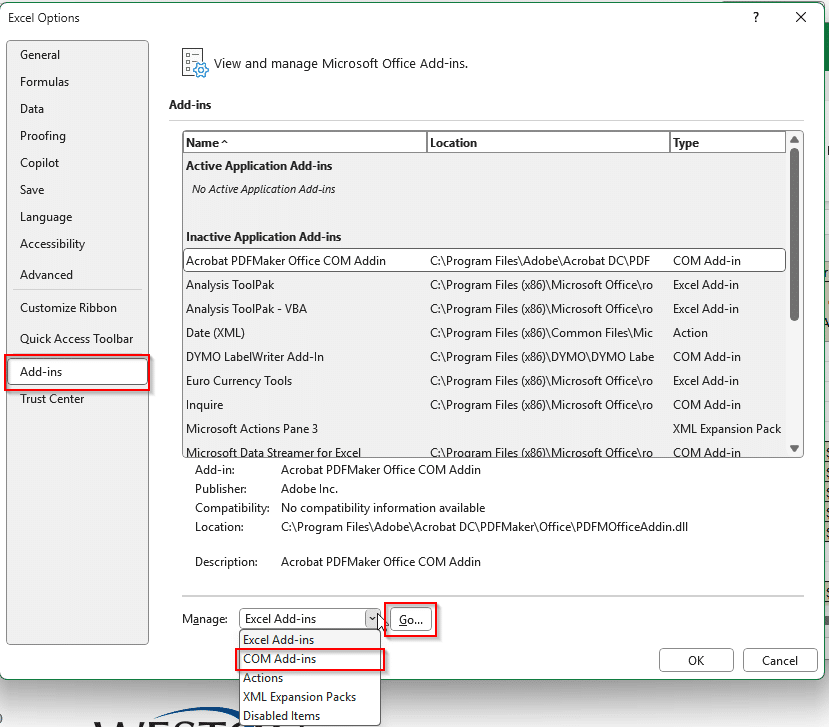Select the Analysis ToolPak row

coord(484,285)
